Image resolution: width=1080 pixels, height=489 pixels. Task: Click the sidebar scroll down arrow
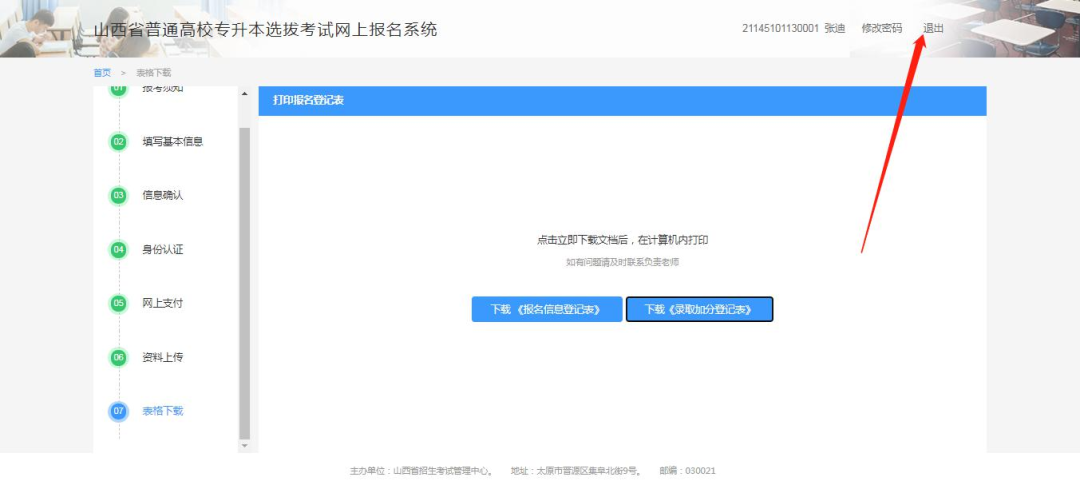click(x=245, y=446)
